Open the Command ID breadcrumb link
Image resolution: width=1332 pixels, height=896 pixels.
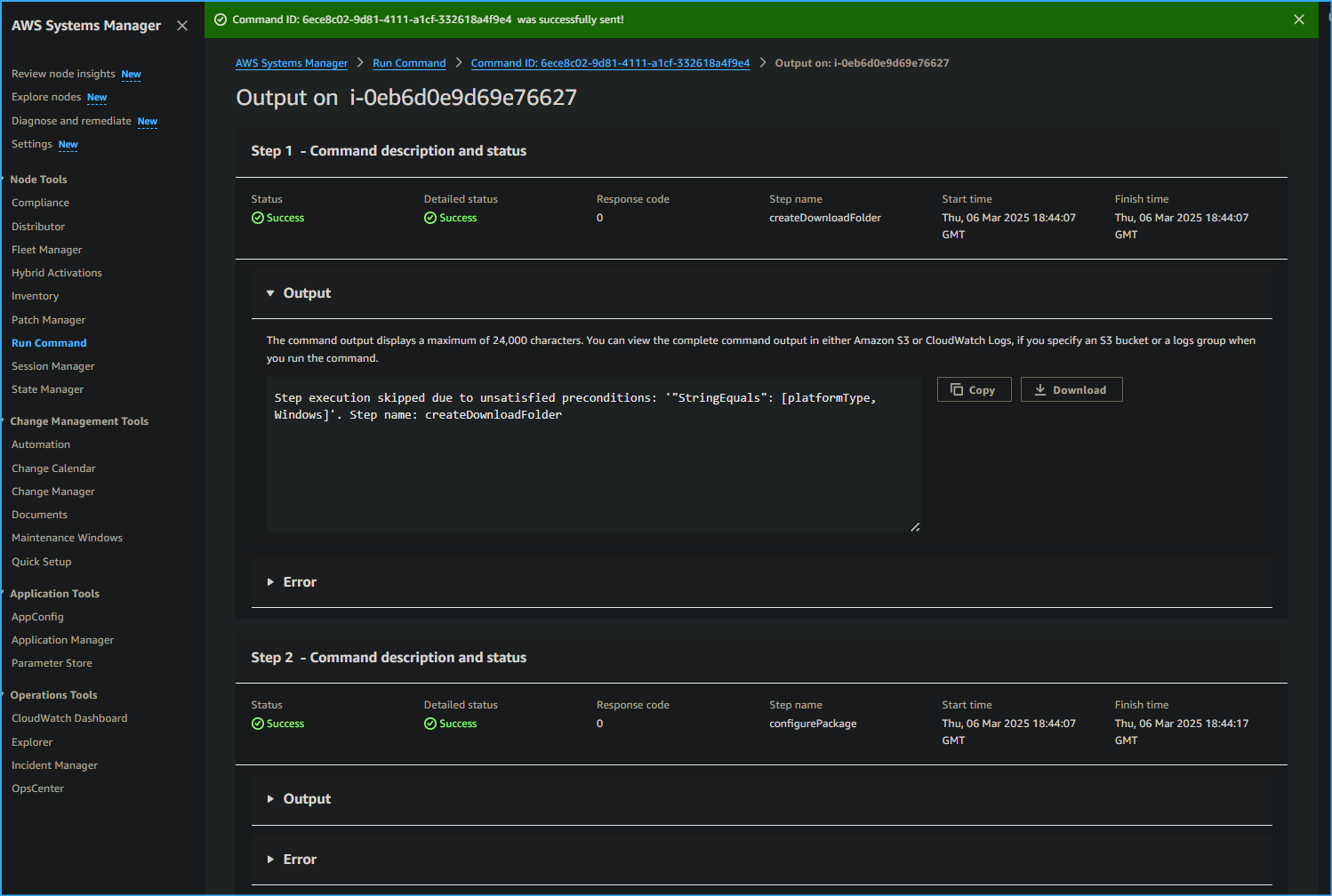click(610, 63)
